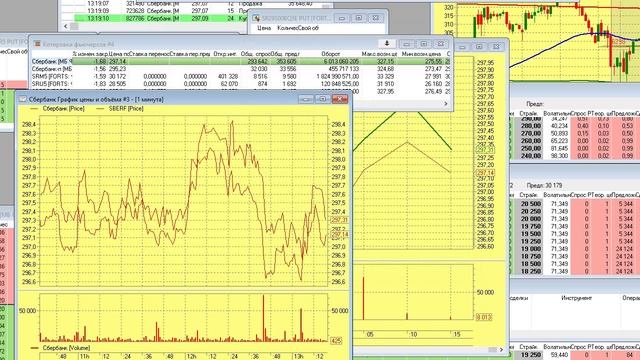Select strike 19 000 in futures options board
The height and width of the screenshot is (360, 640).
[531, 249]
